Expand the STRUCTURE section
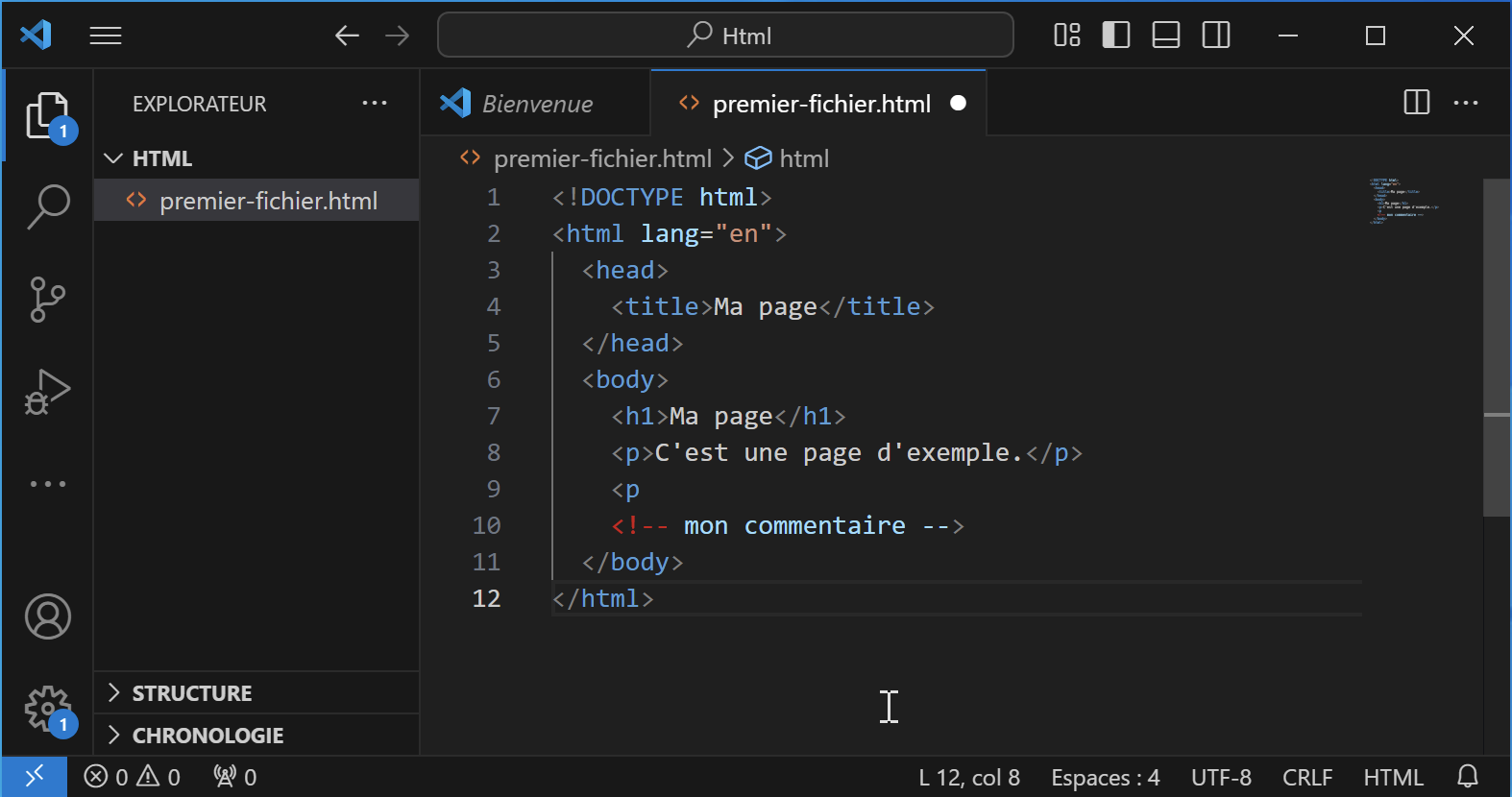The image size is (1512, 797). [x=256, y=692]
